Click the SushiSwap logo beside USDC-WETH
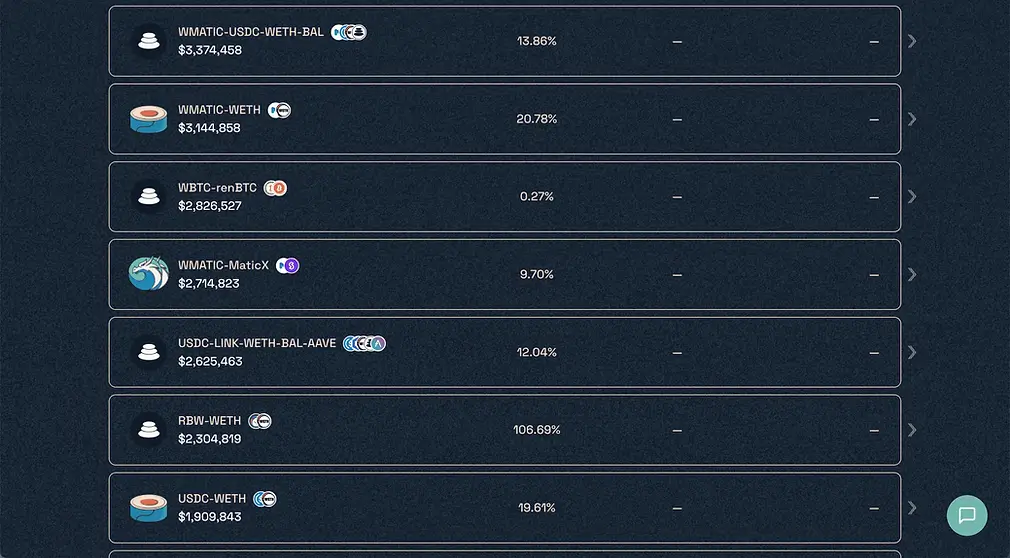The height and width of the screenshot is (558, 1010). 149,508
